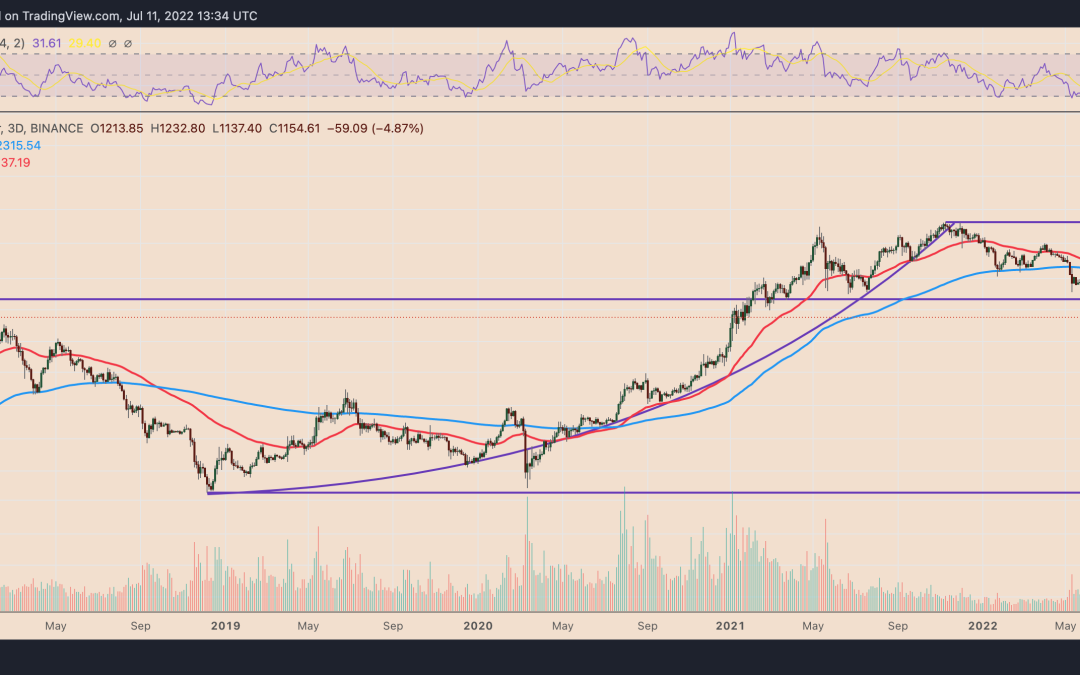Click the red moving average value 37.19
The width and height of the screenshot is (1080, 675).
[15, 163]
